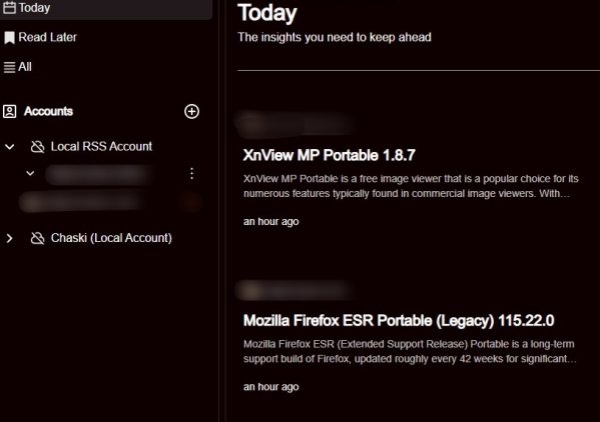Expand the Chaski (Local Account) node
Screen dimensions: 600x422
tap(10, 238)
